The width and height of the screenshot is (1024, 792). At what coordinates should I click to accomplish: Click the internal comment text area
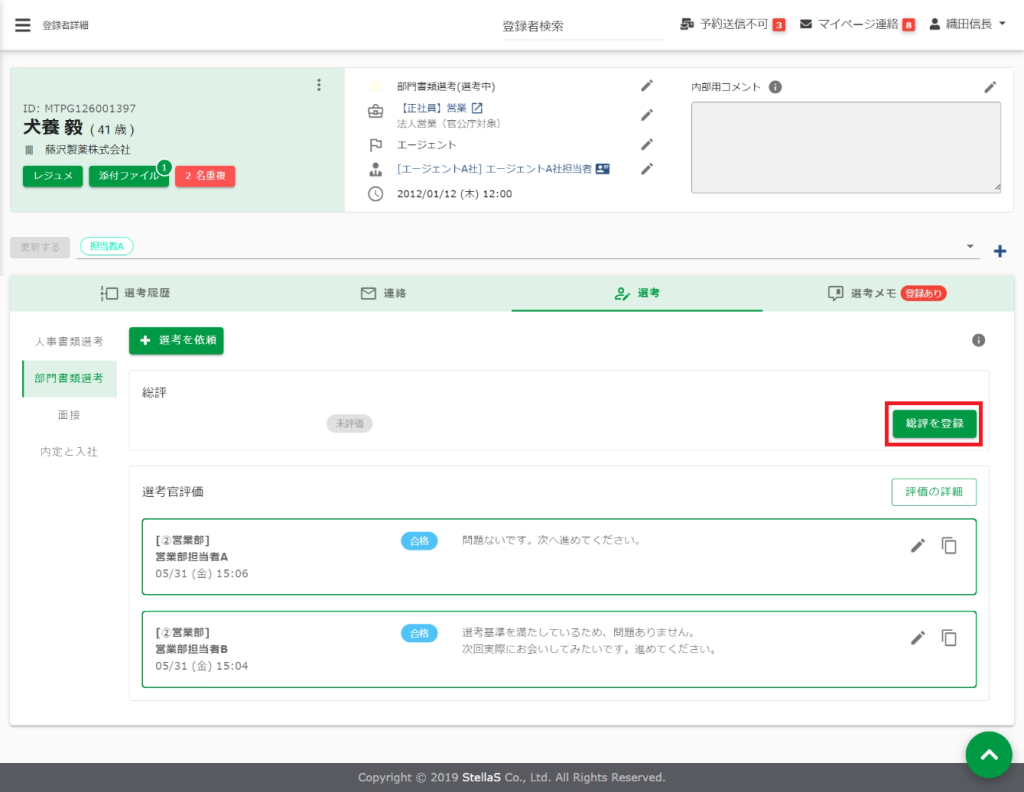tap(845, 147)
